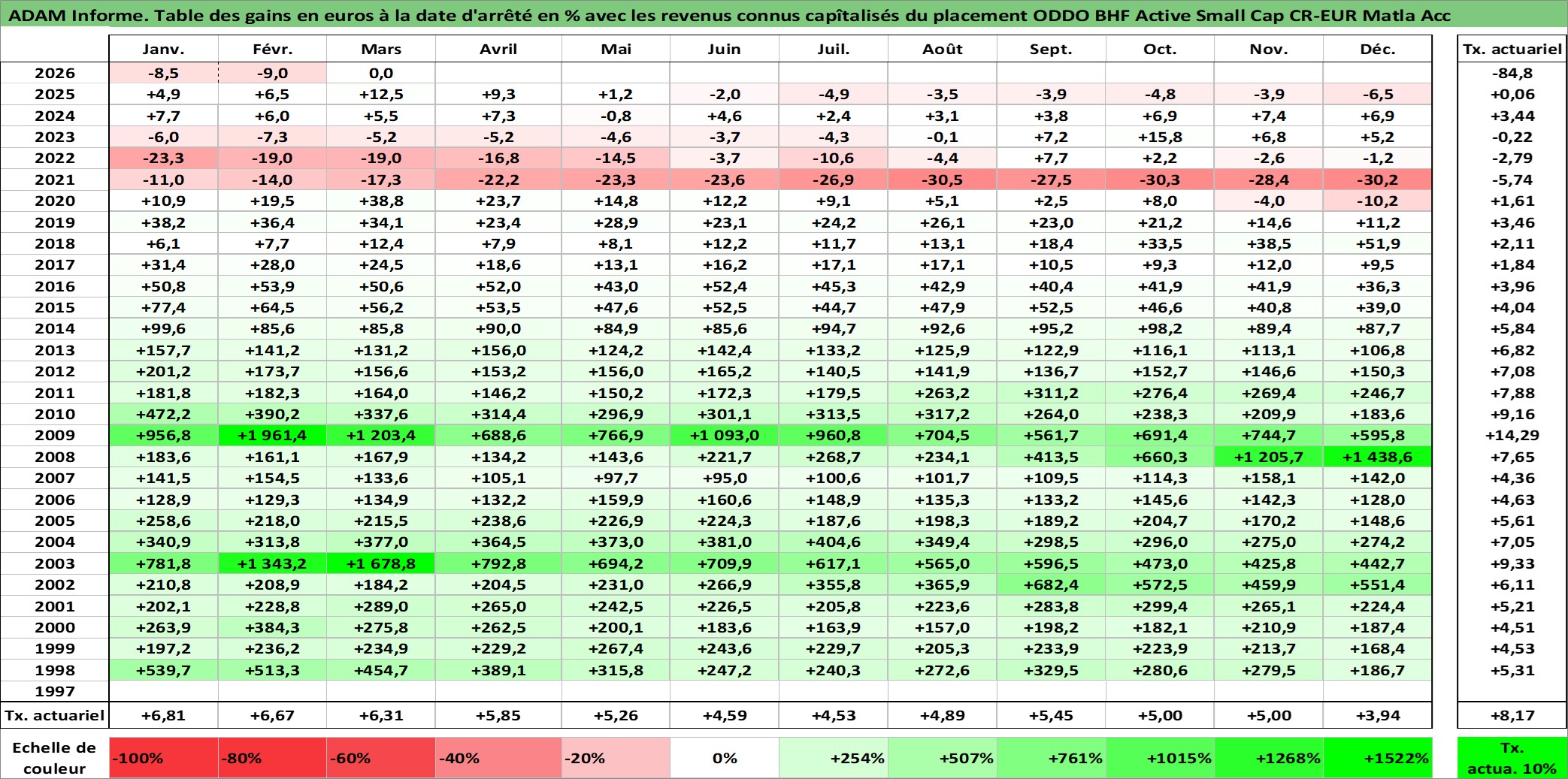Select the '+472,2' cell for Janv. 2010
Screen dimensions: 1568x779
(164, 415)
